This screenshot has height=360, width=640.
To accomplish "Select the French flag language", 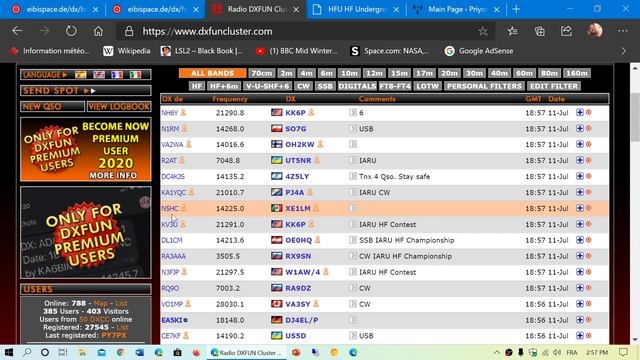I will pos(117,74).
